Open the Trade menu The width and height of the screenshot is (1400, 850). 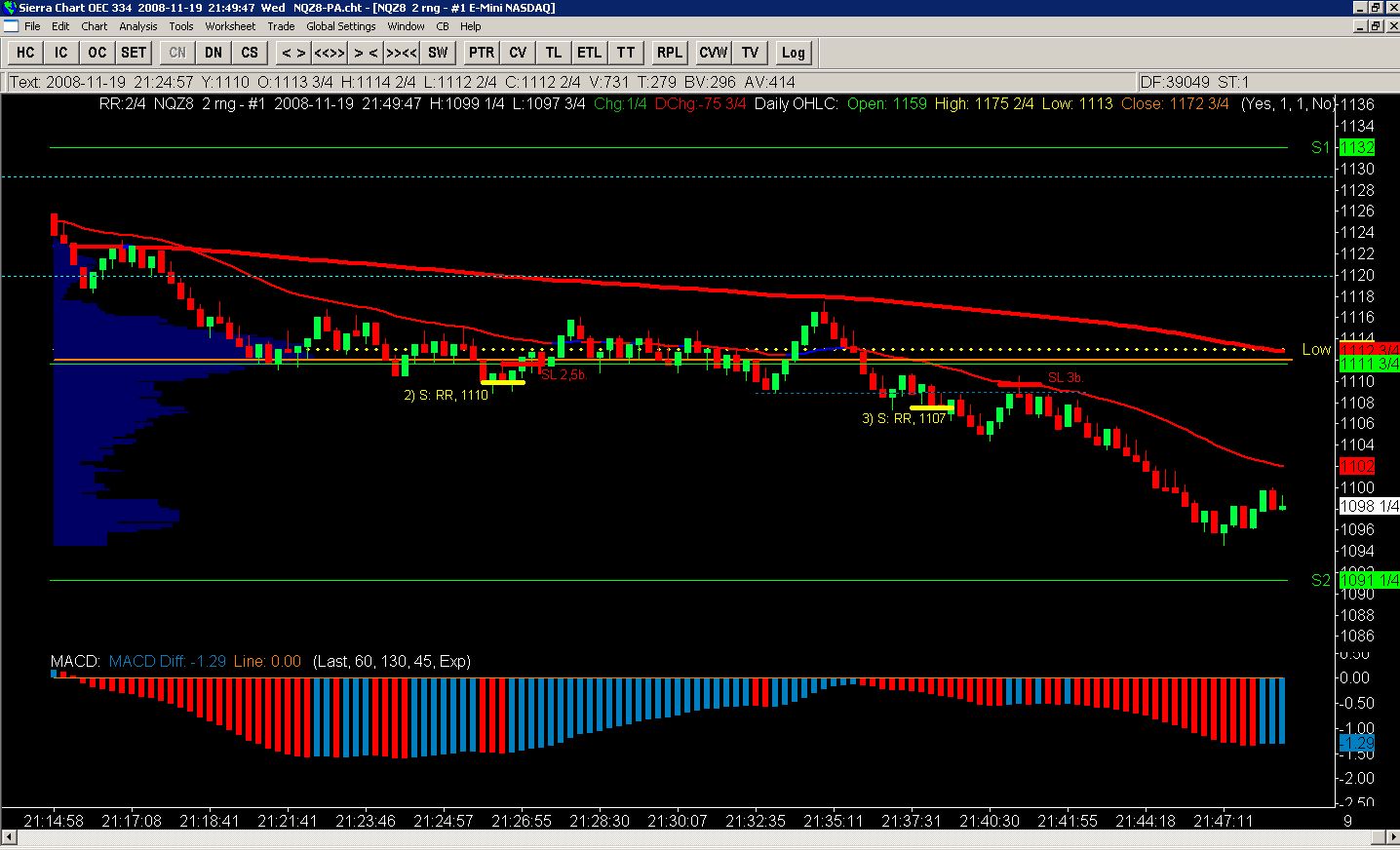281,26
